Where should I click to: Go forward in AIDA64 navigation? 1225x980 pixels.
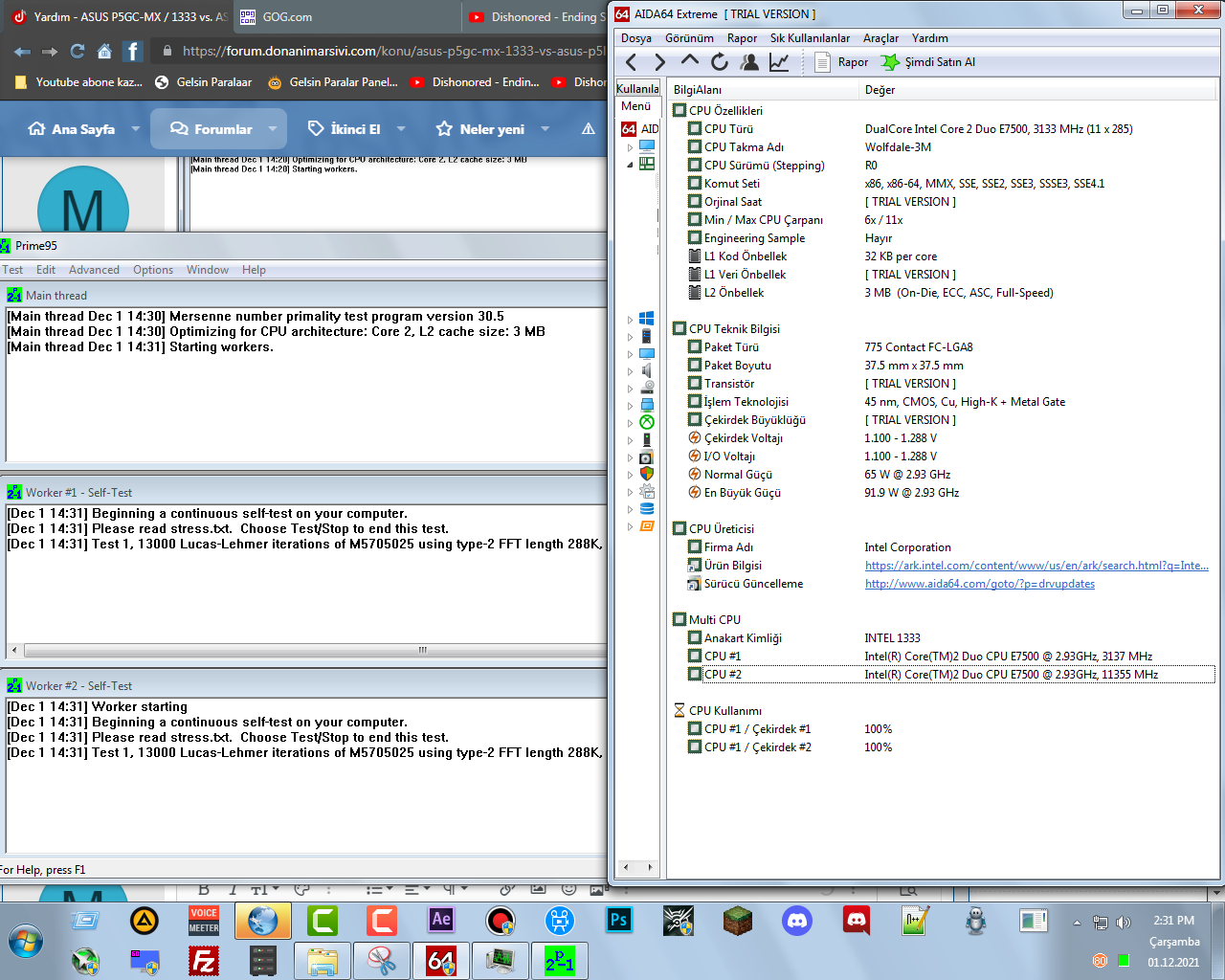[x=659, y=62]
